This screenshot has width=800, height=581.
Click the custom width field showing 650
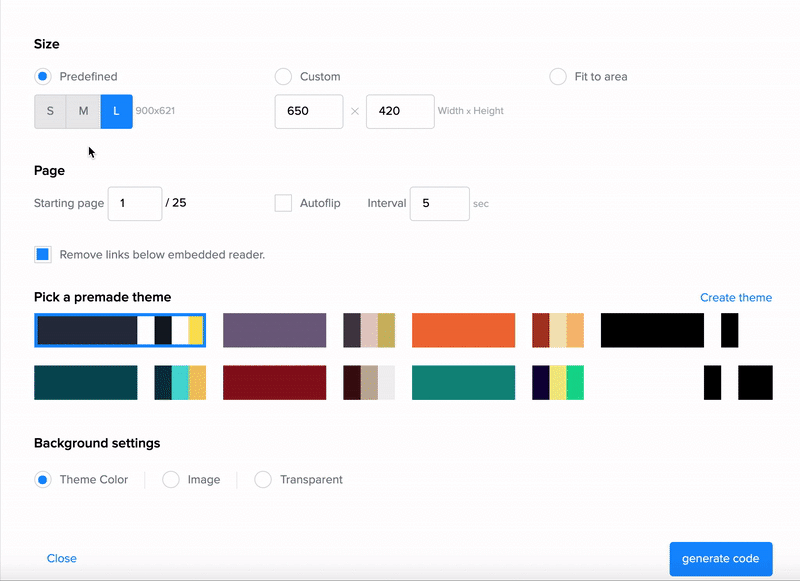pos(309,111)
